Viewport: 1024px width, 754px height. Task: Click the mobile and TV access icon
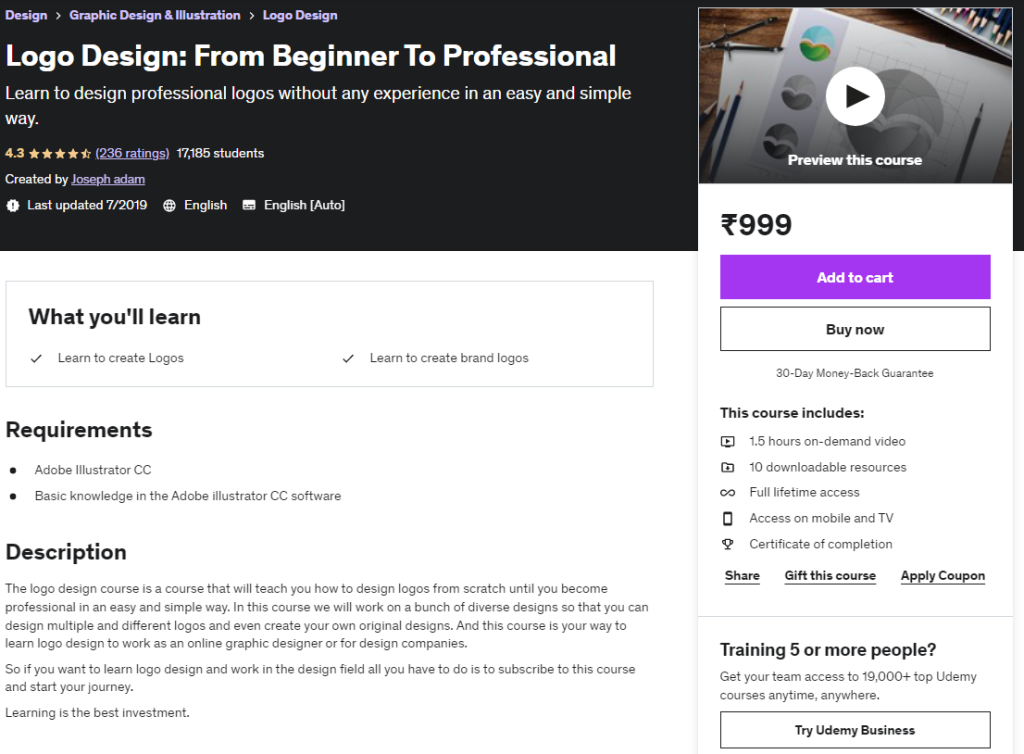[x=727, y=518]
